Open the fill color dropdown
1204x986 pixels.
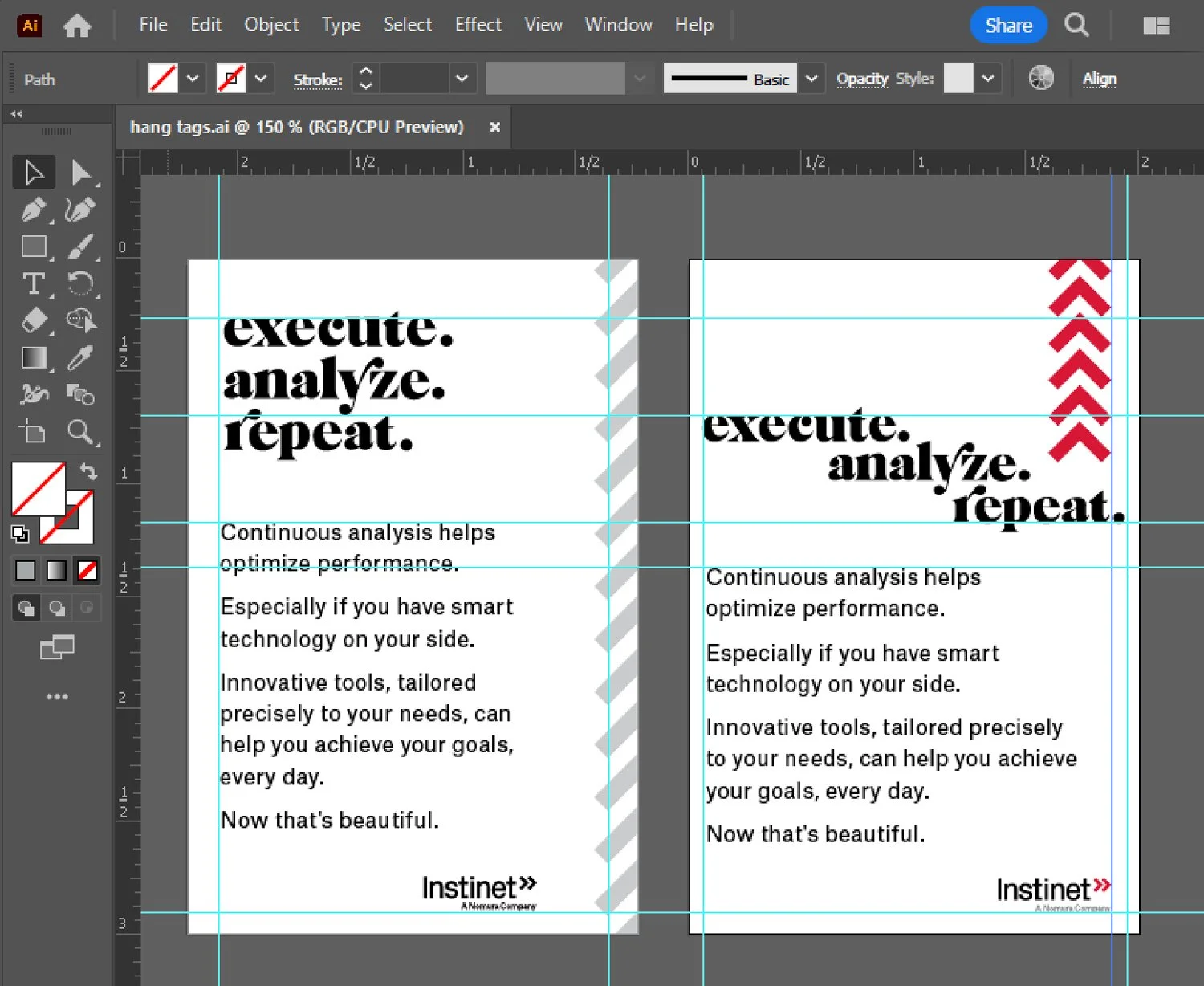(193, 79)
